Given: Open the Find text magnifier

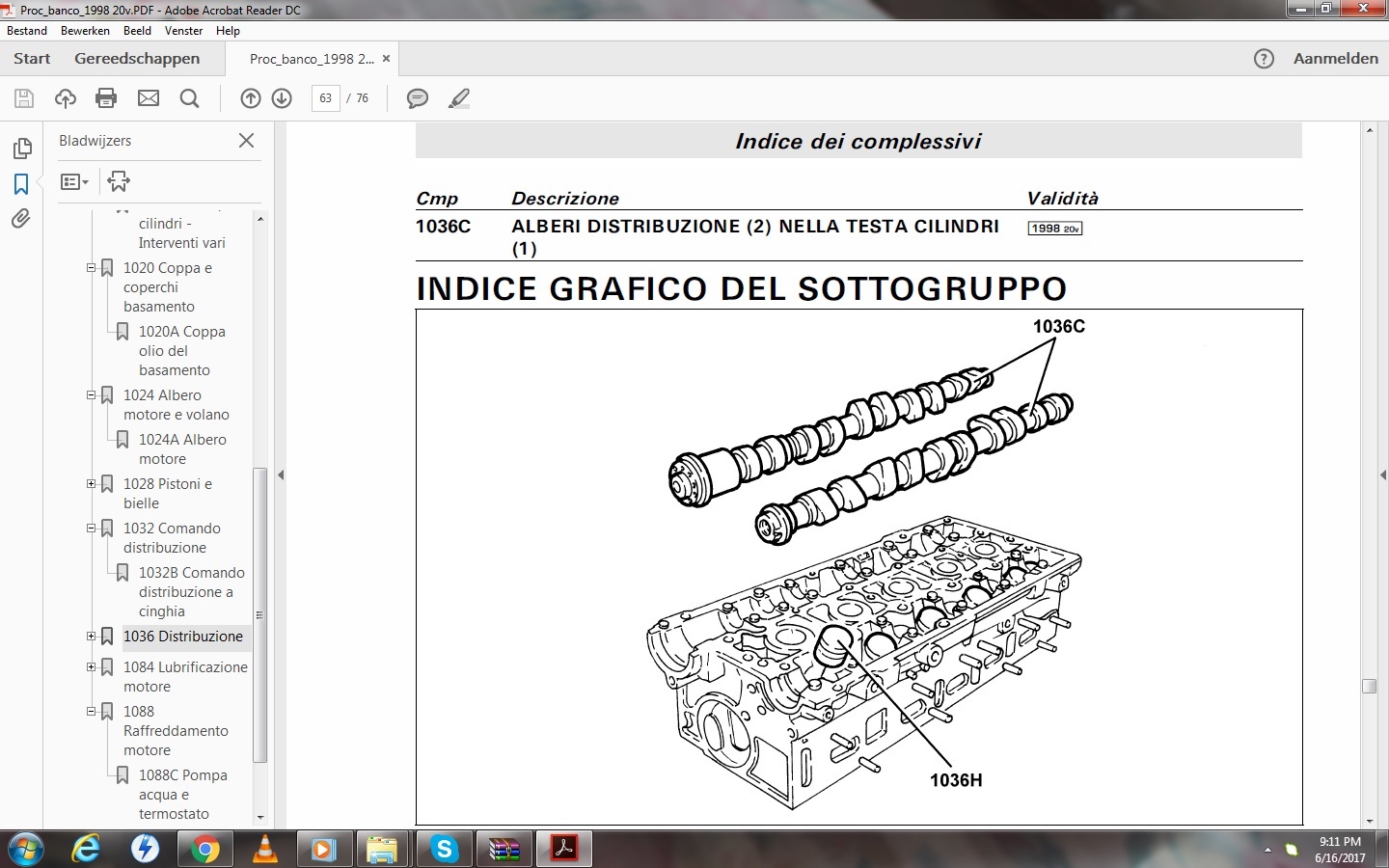Looking at the screenshot, I should pos(190,98).
